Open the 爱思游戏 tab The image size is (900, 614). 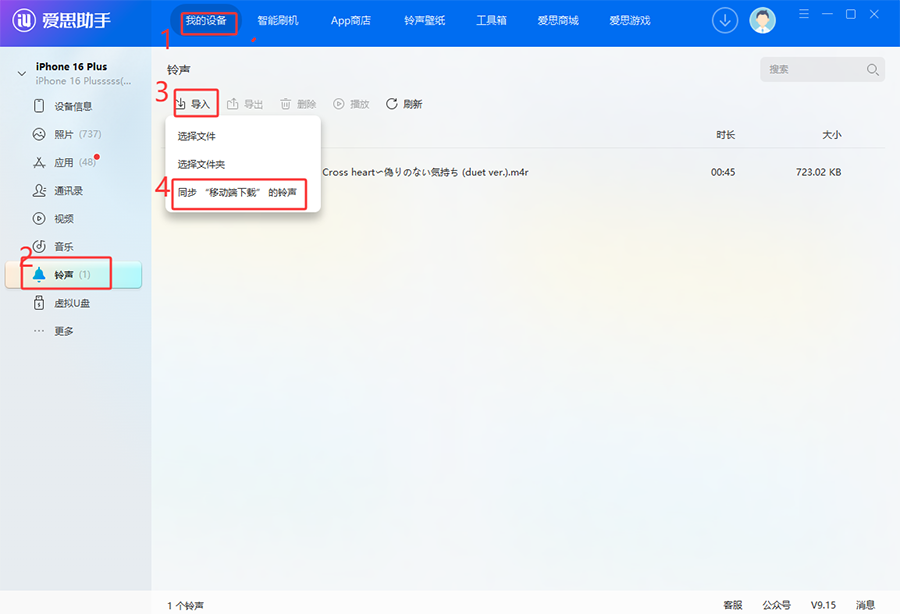(630, 21)
